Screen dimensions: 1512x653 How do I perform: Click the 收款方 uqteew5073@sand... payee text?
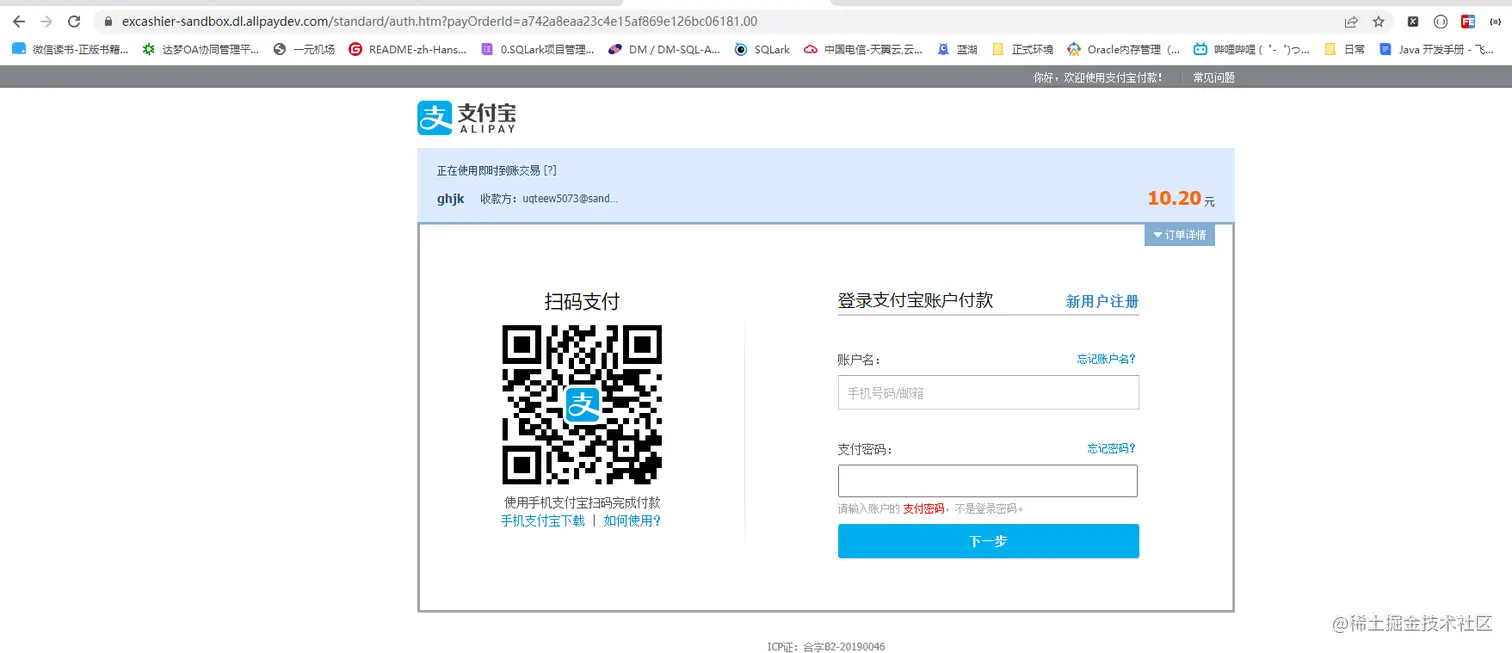pyautogui.click(x=549, y=199)
